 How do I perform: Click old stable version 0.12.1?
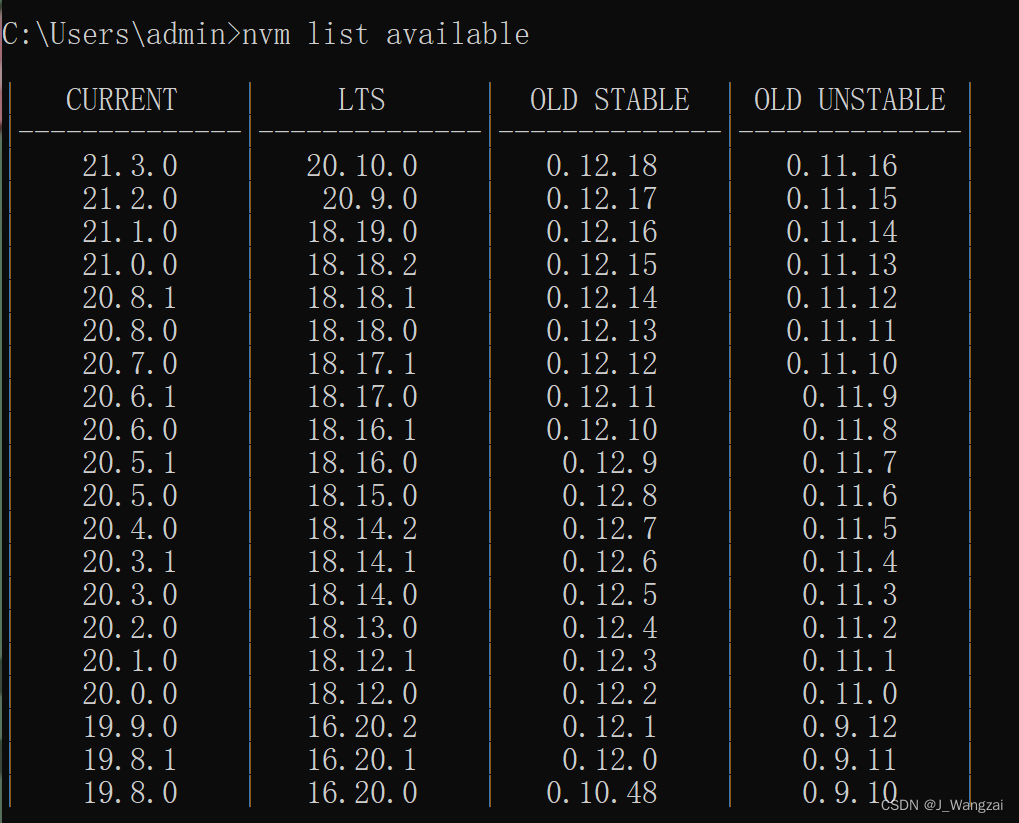610,727
